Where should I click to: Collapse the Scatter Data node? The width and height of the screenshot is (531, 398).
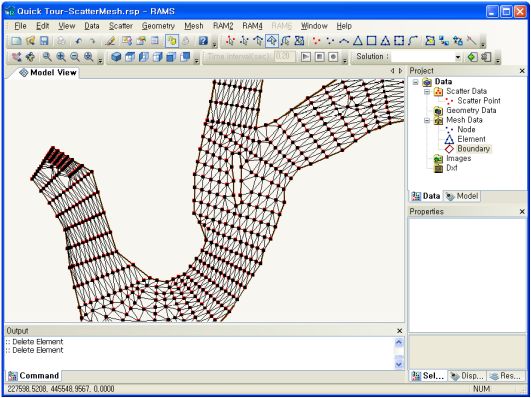pyautogui.click(x=427, y=91)
